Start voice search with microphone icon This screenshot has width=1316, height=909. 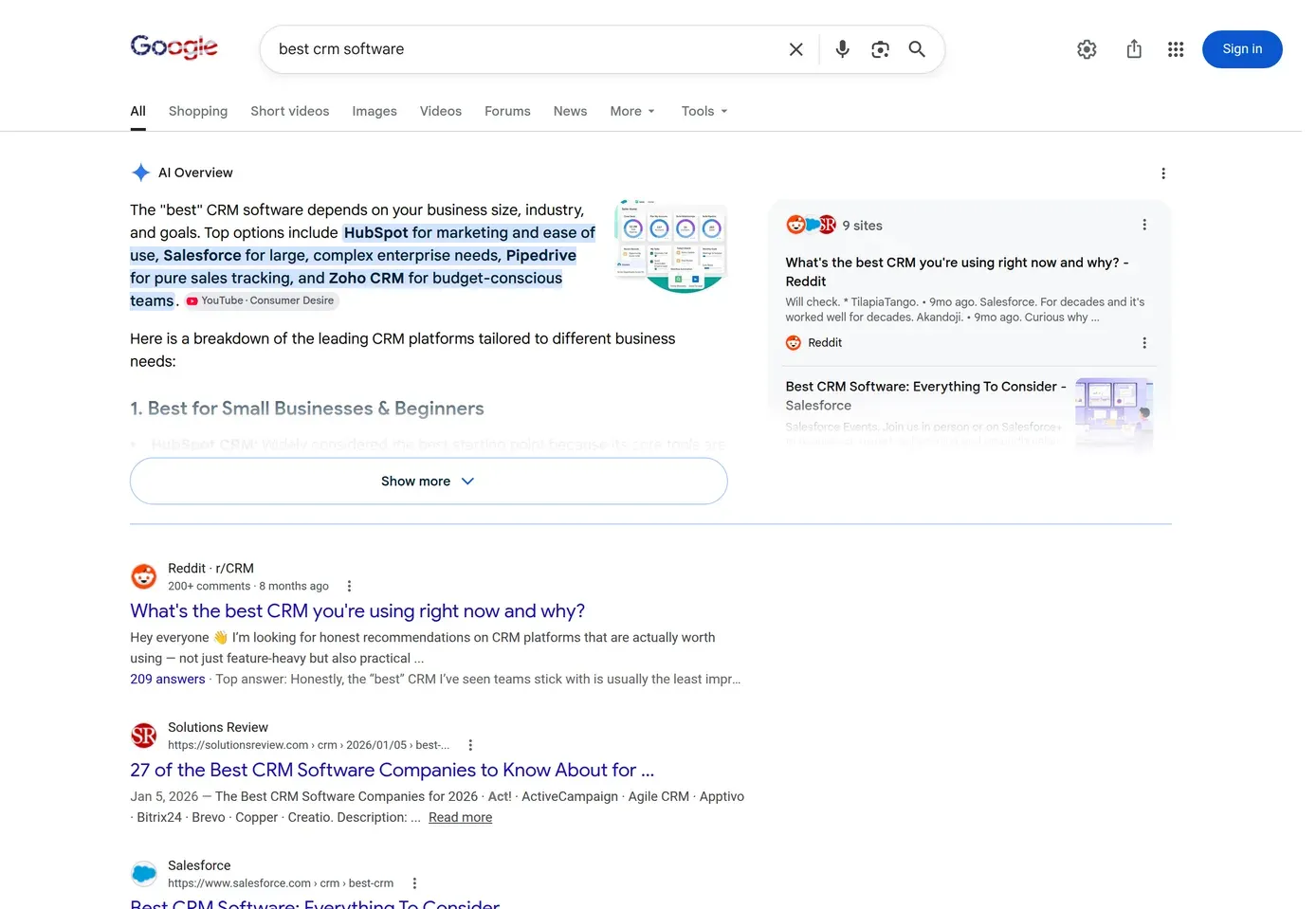click(842, 49)
